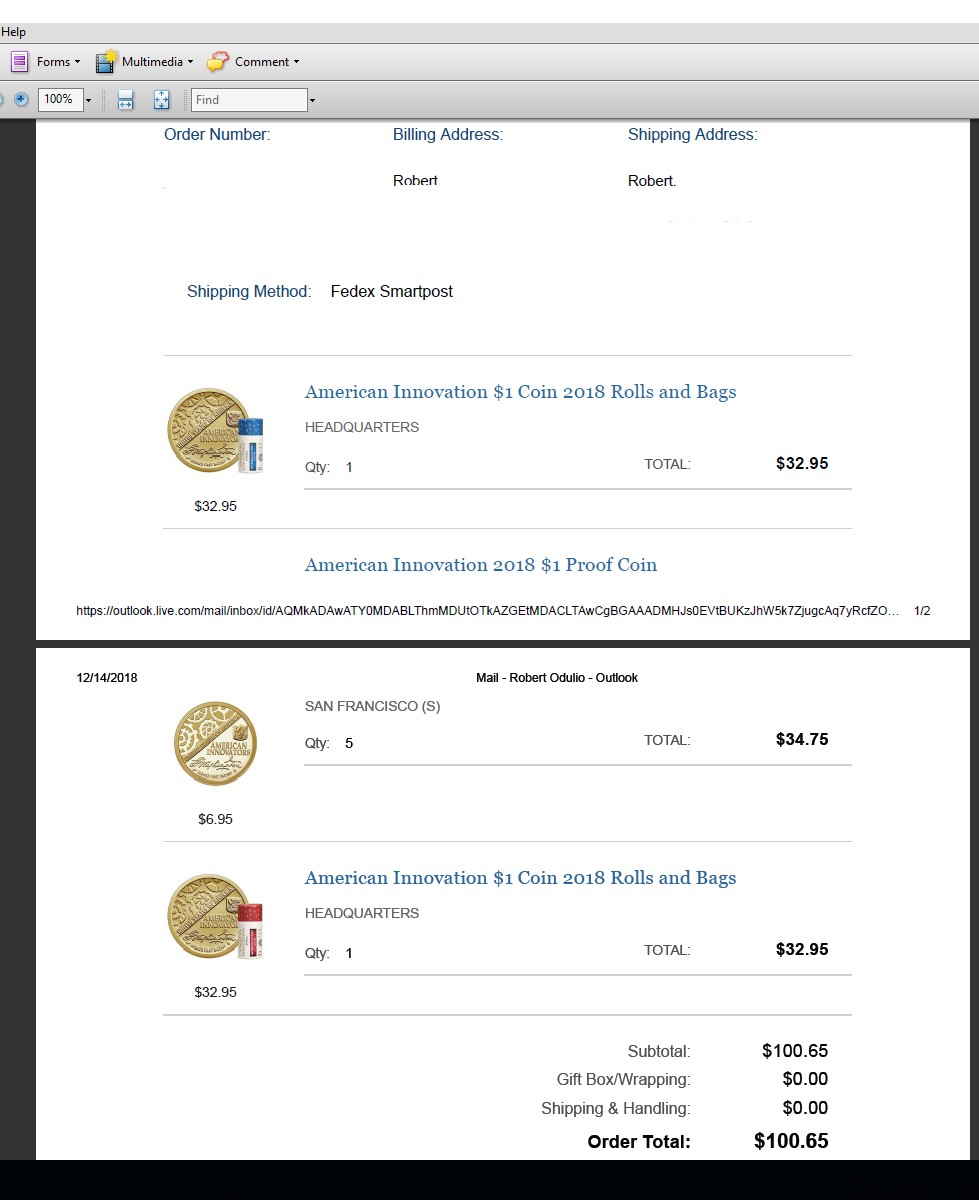Screen dimensions: 979x1200
Task: Expand the zoom percentage dropdown arrow
Action: pyautogui.click(x=88, y=100)
